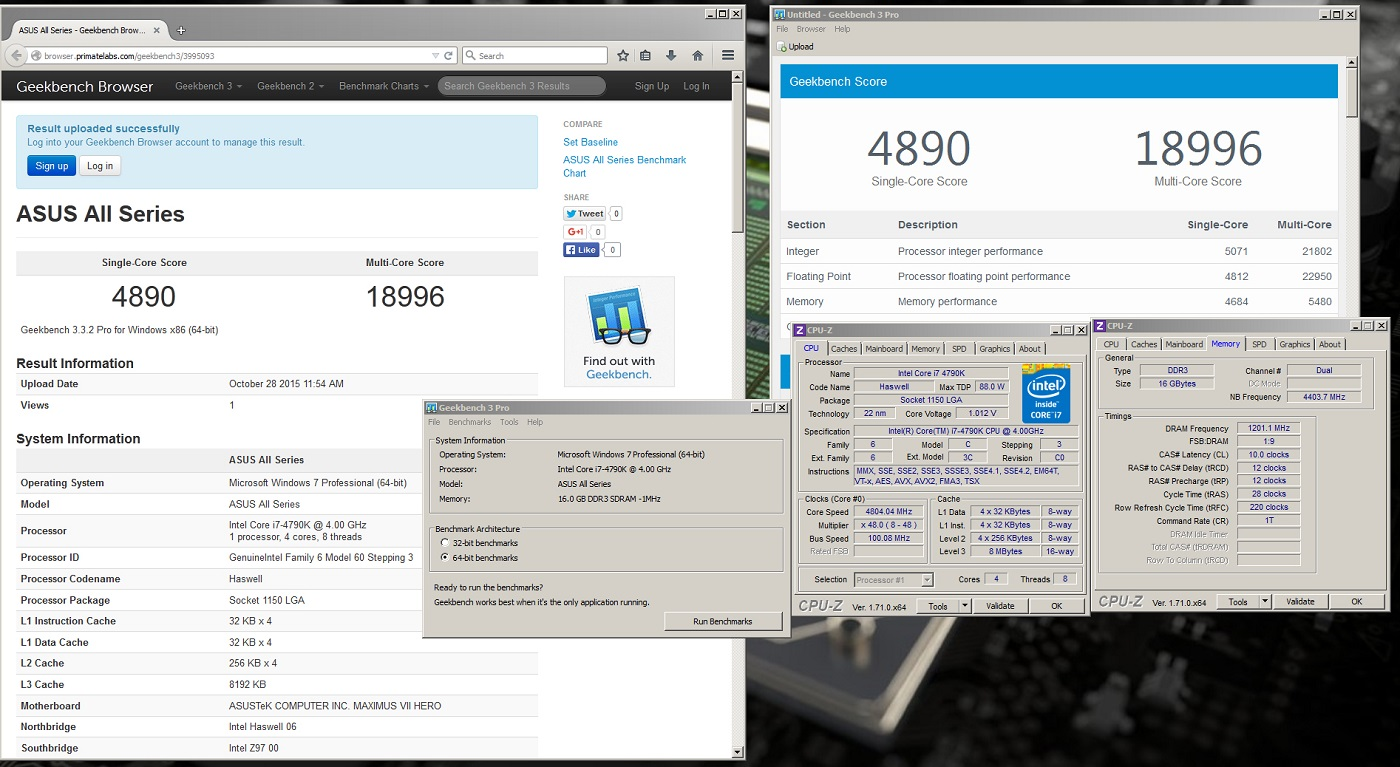Open Tools dropdown arrow in CPU-Z CPU window

click(964, 606)
